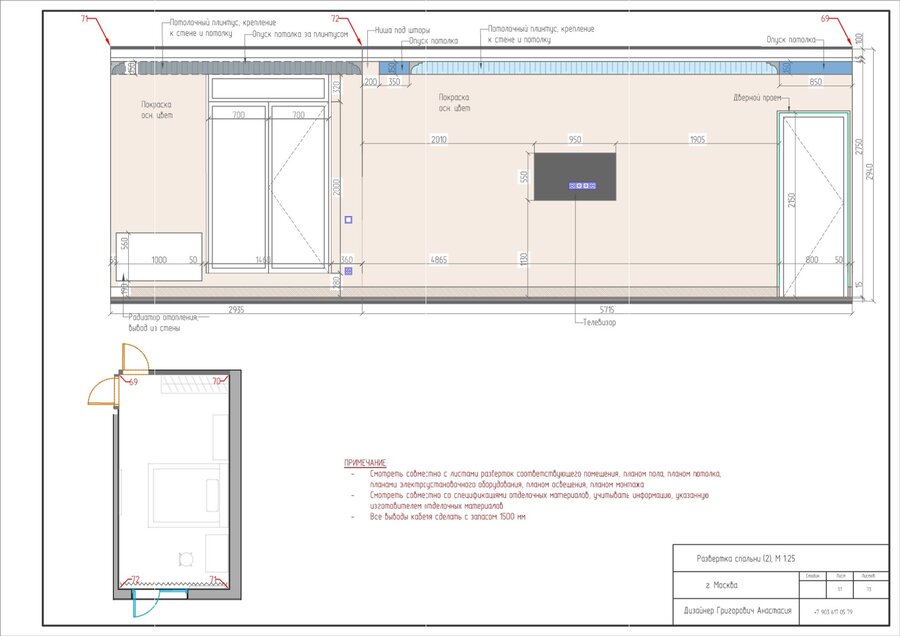Click the "Дверной проем" callout text
Screen dimensions: 900x636
click(x=757, y=98)
